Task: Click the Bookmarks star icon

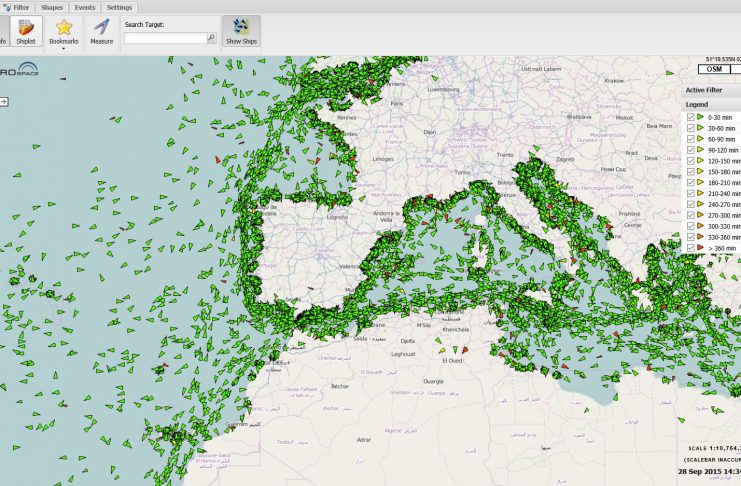Action: click(63, 28)
